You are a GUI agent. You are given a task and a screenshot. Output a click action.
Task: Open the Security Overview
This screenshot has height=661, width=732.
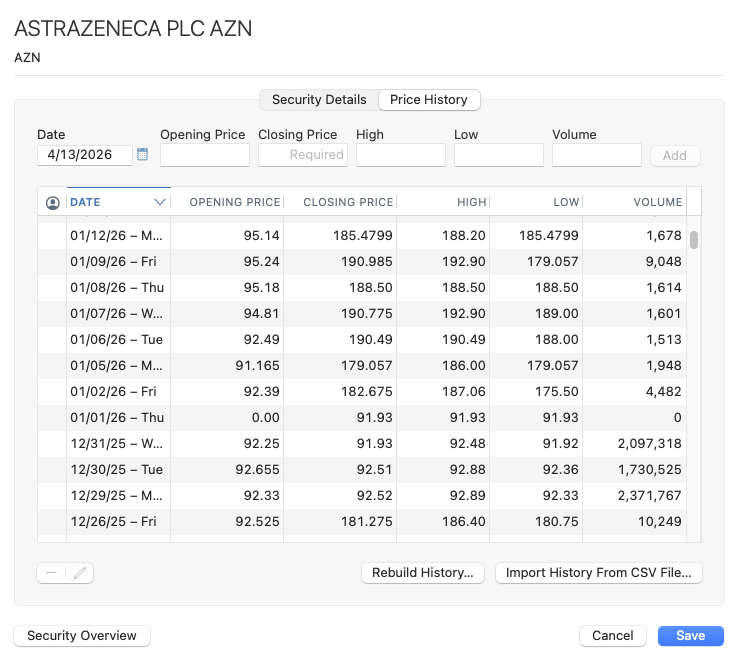(82, 636)
